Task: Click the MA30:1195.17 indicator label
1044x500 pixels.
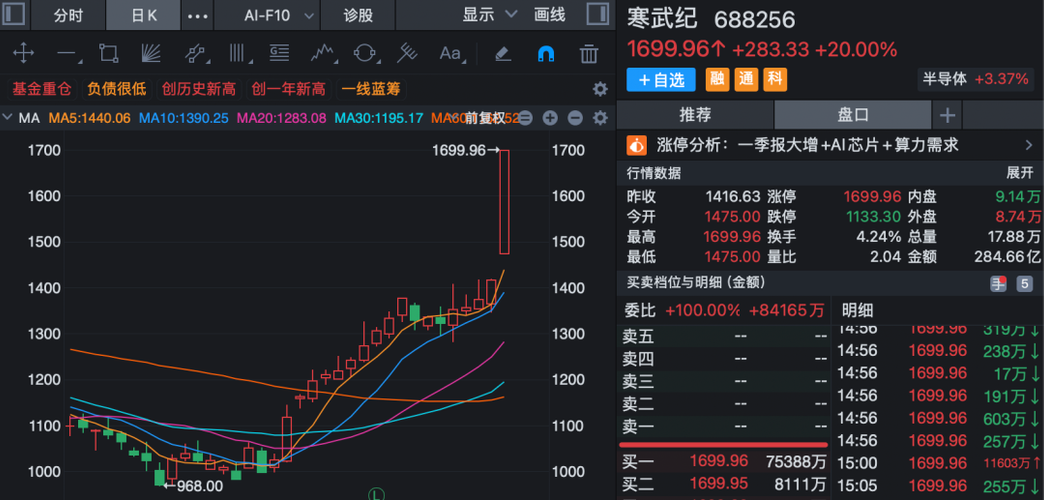Action: (x=379, y=119)
